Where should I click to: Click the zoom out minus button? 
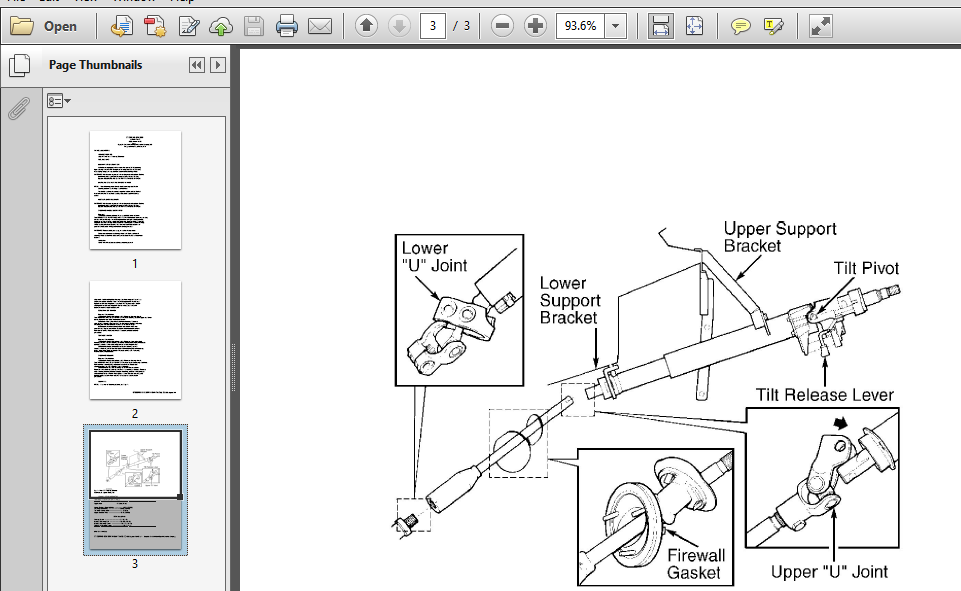pos(502,26)
